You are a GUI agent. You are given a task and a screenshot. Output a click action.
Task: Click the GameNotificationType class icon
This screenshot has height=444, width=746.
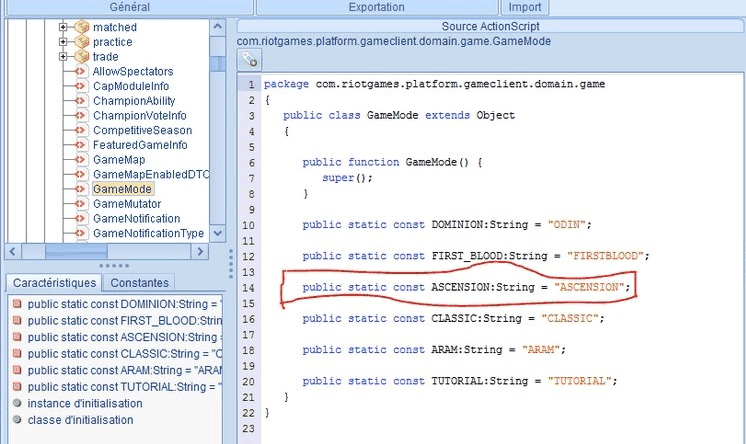tap(81, 234)
